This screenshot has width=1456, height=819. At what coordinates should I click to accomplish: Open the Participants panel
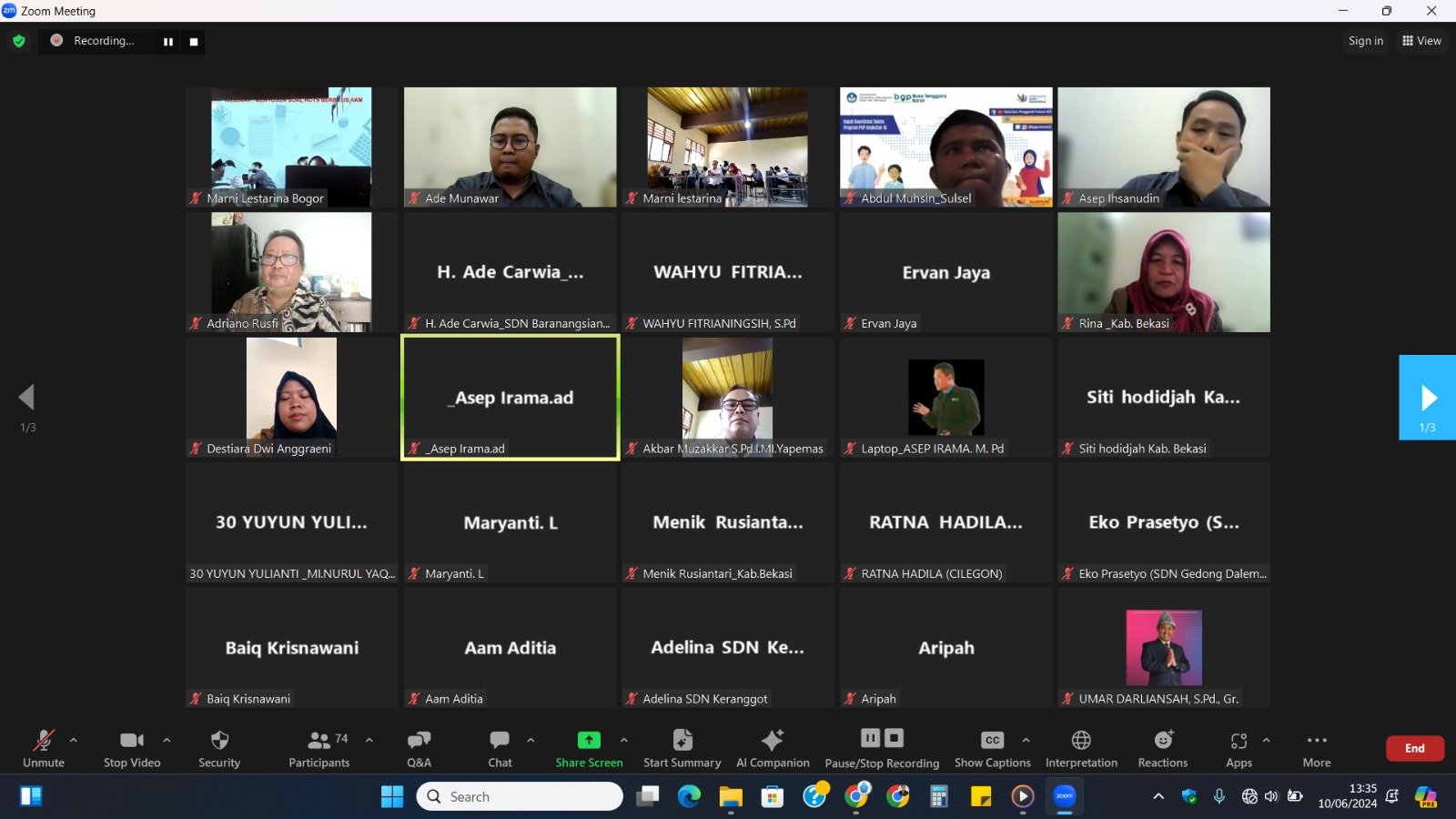pos(319,748)
